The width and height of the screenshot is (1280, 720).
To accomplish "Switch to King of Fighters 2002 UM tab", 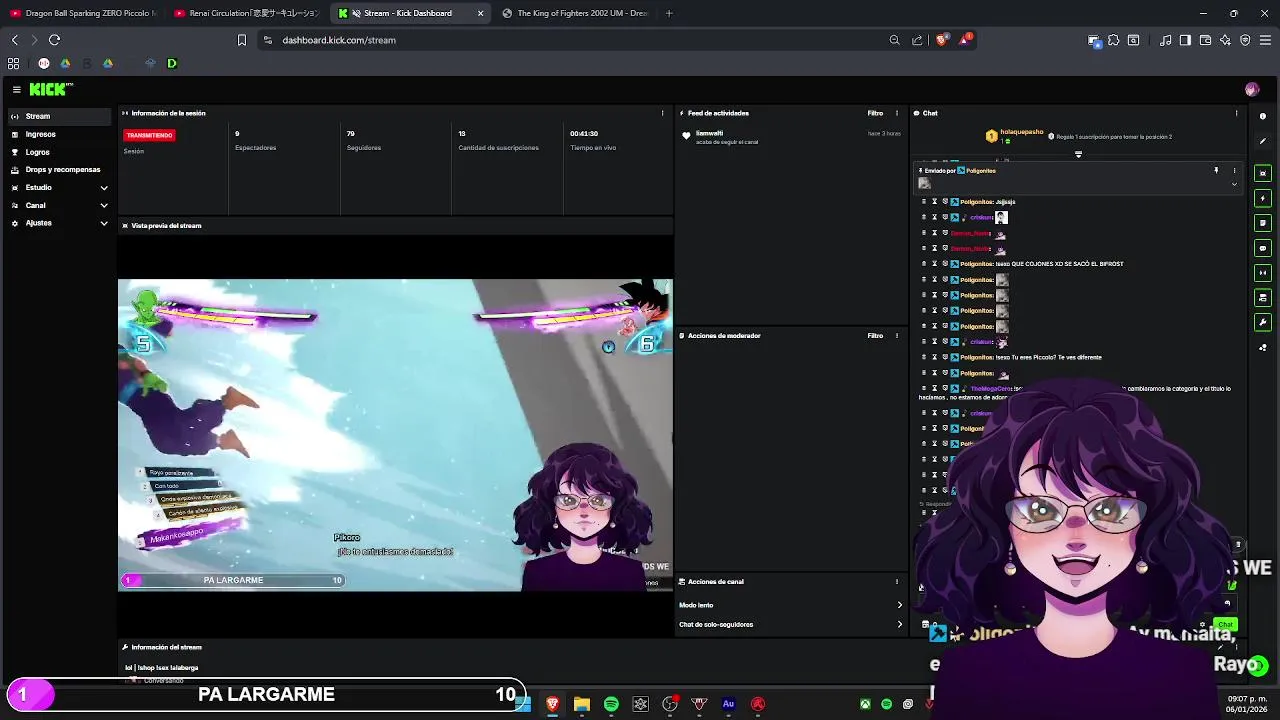I will pyautogui.click(x=575, y=13).
